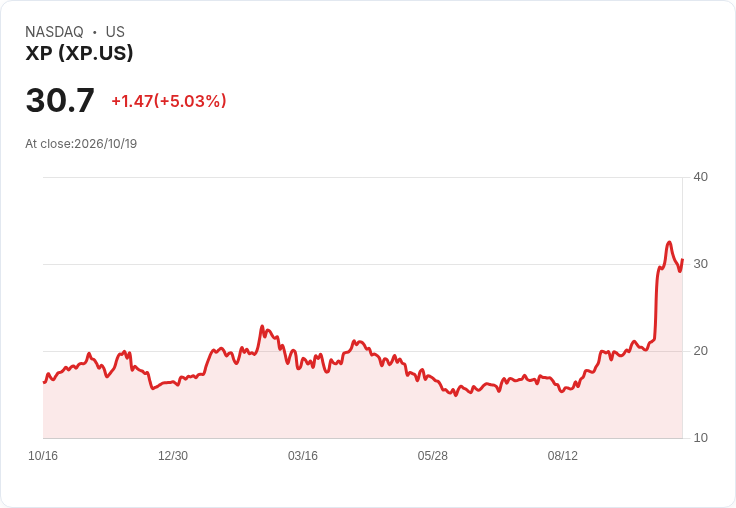736x508 pixels.
Task: Click the NASDAQ exchange label
Action: coord(54,32)
